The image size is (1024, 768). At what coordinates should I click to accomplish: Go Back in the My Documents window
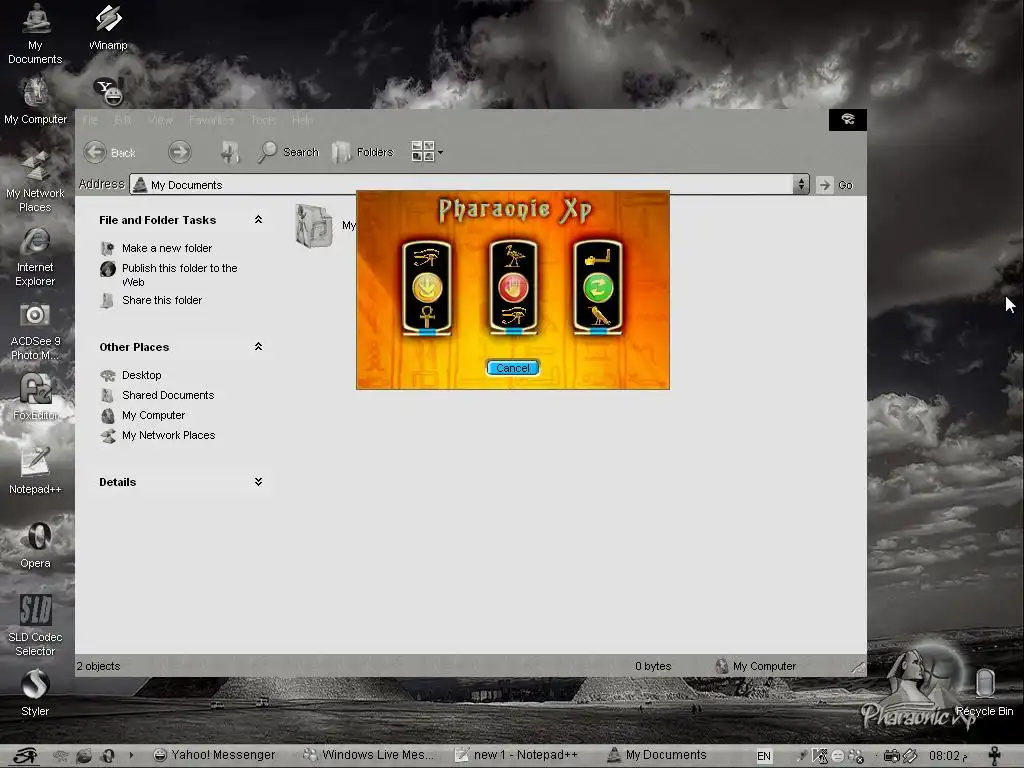pyautogui.click(x=110, y=152)
